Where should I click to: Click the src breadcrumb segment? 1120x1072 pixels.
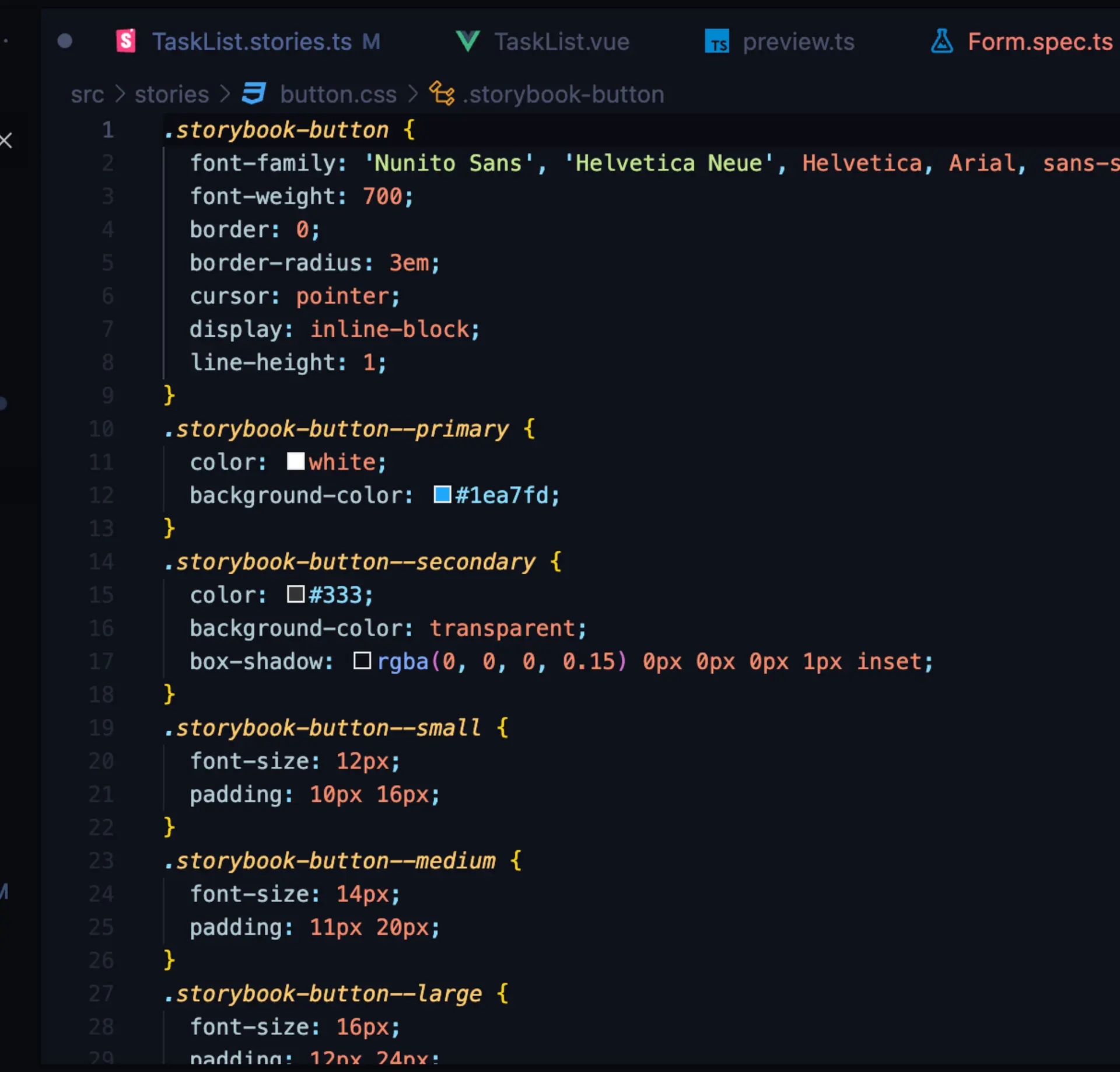coord(87,95)
